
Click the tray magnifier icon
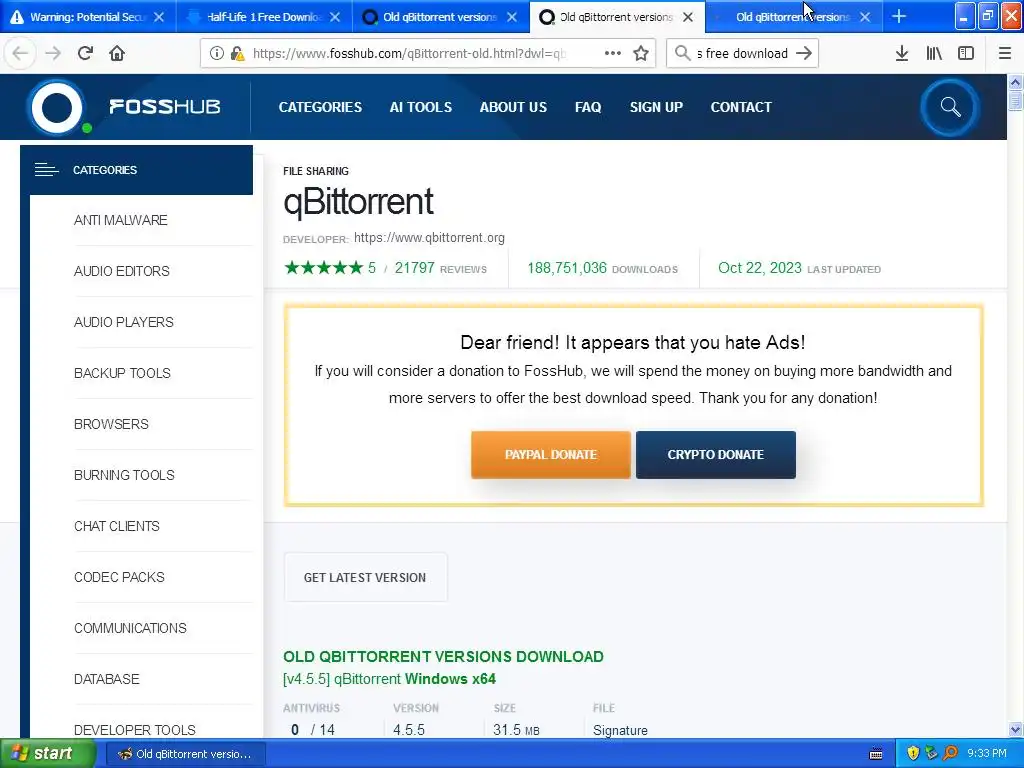pyautogui.click(x=951, y=753)
